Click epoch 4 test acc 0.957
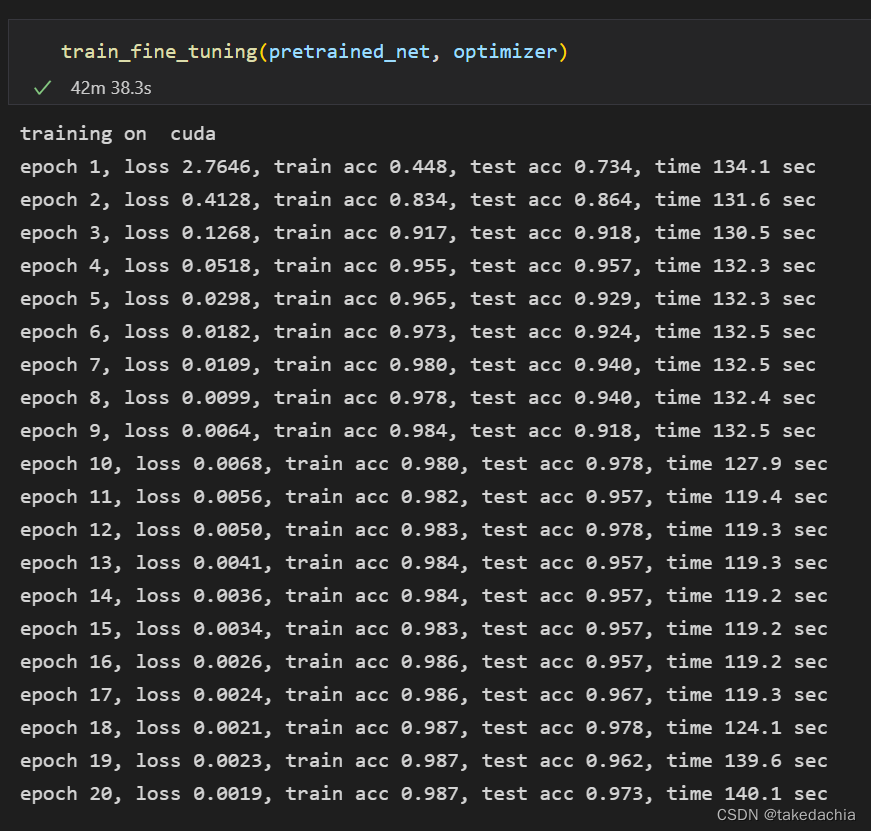This screenshot has width=871, height=831. point(603,265)
